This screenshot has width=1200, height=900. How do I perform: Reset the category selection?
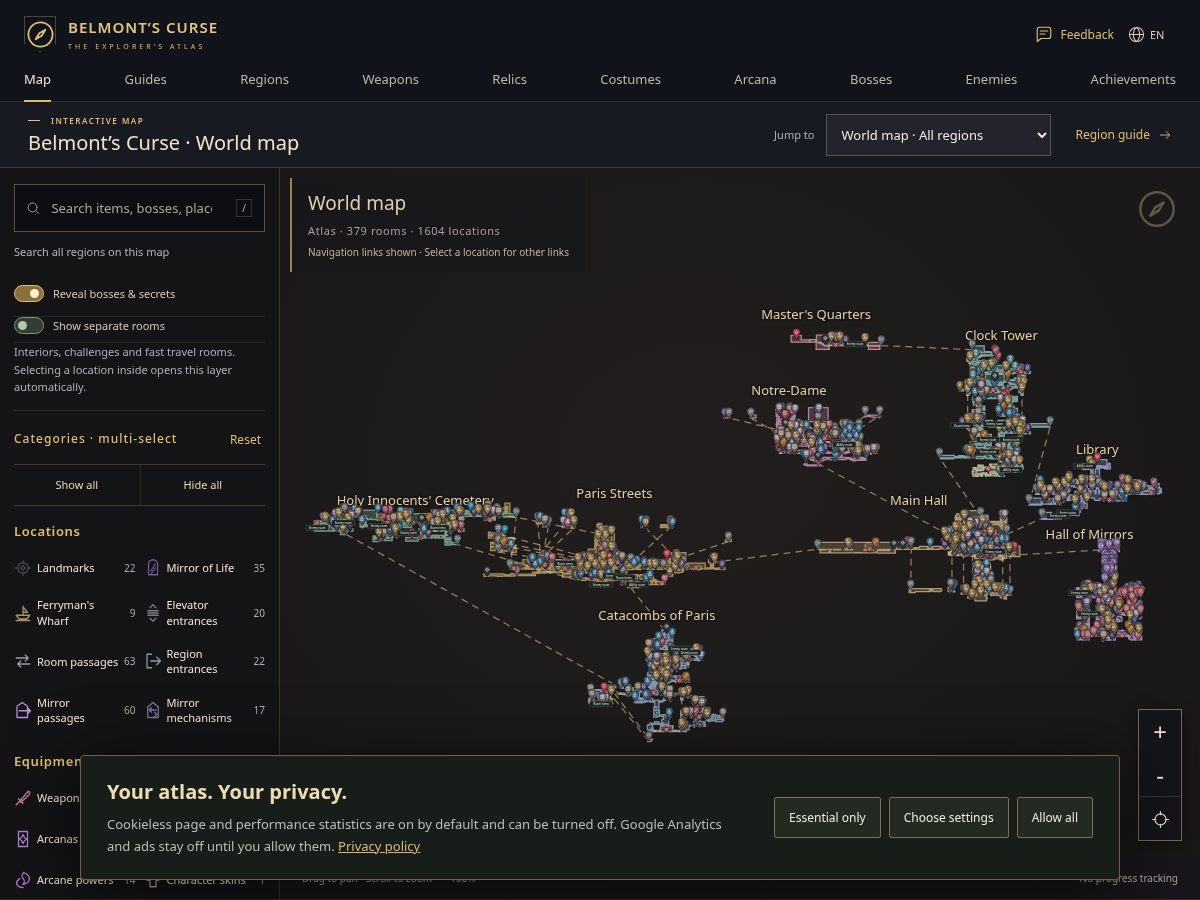tap(245, 439)
